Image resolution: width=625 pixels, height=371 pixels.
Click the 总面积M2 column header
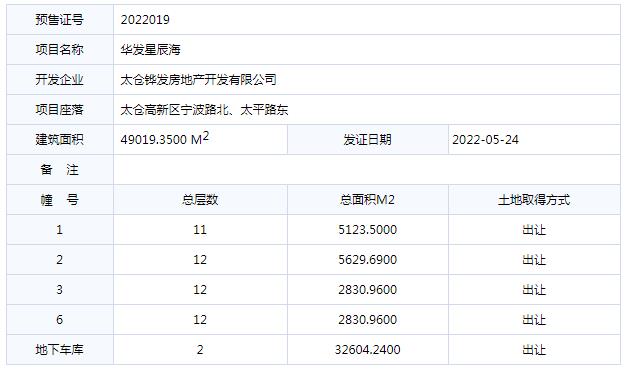tap(368, 200)
